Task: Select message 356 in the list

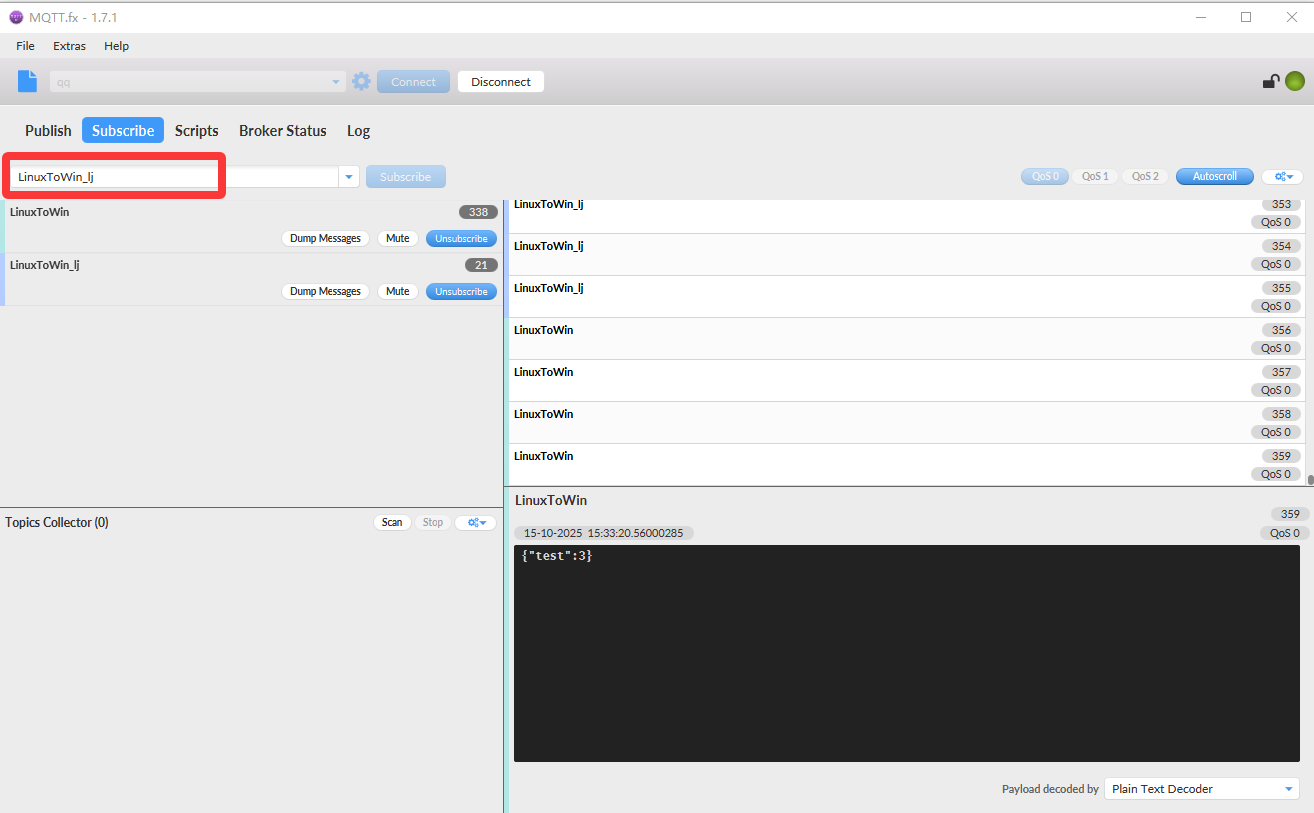Action: click(906, 339)
